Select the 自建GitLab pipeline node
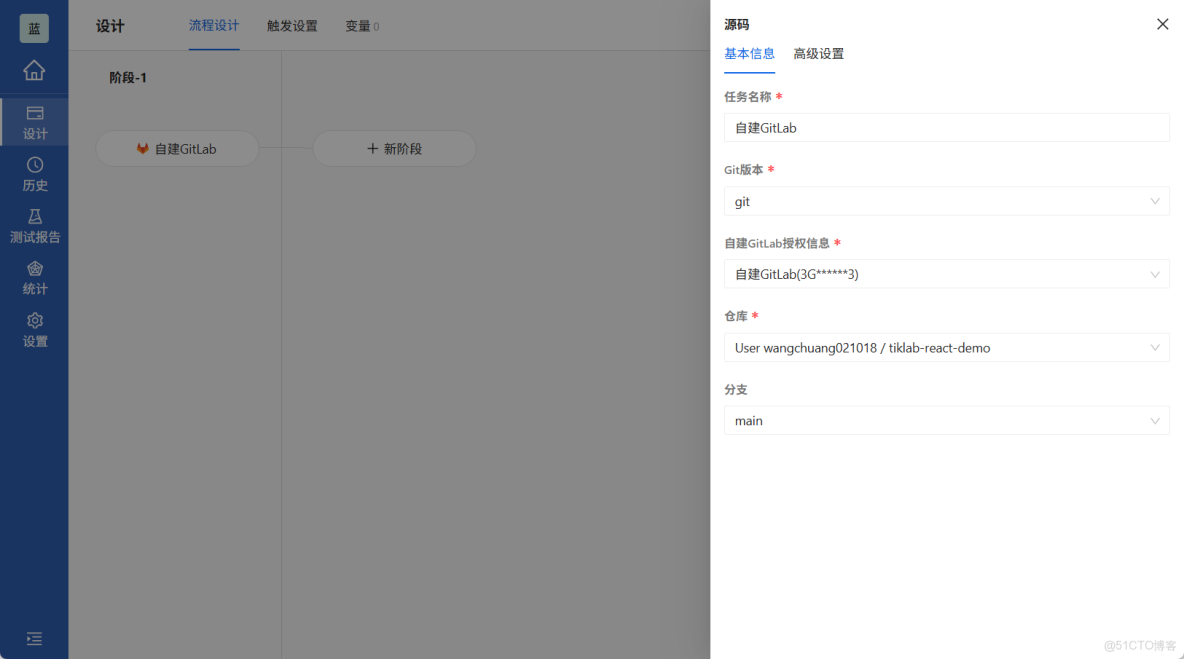This screenshot has width=1184, height=659. click(x=177, y=148)
